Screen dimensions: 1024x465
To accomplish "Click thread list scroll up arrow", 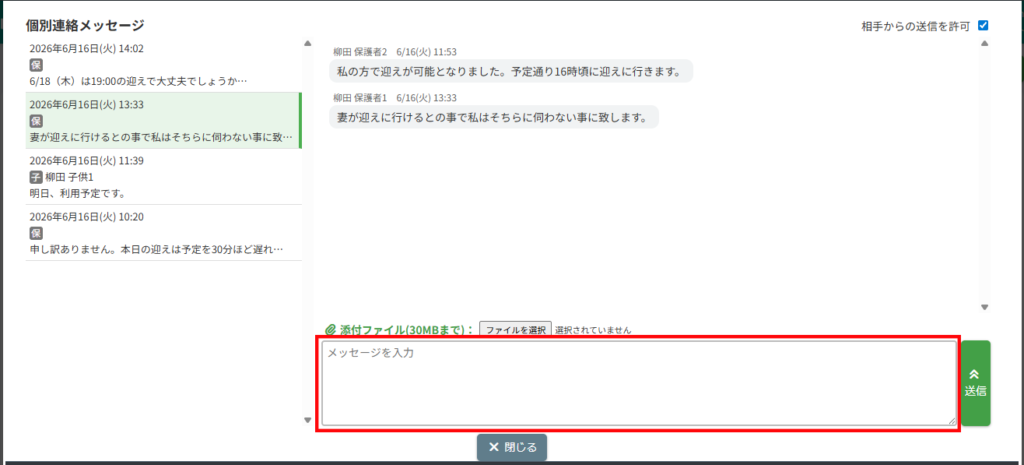I will coord(308,44).
